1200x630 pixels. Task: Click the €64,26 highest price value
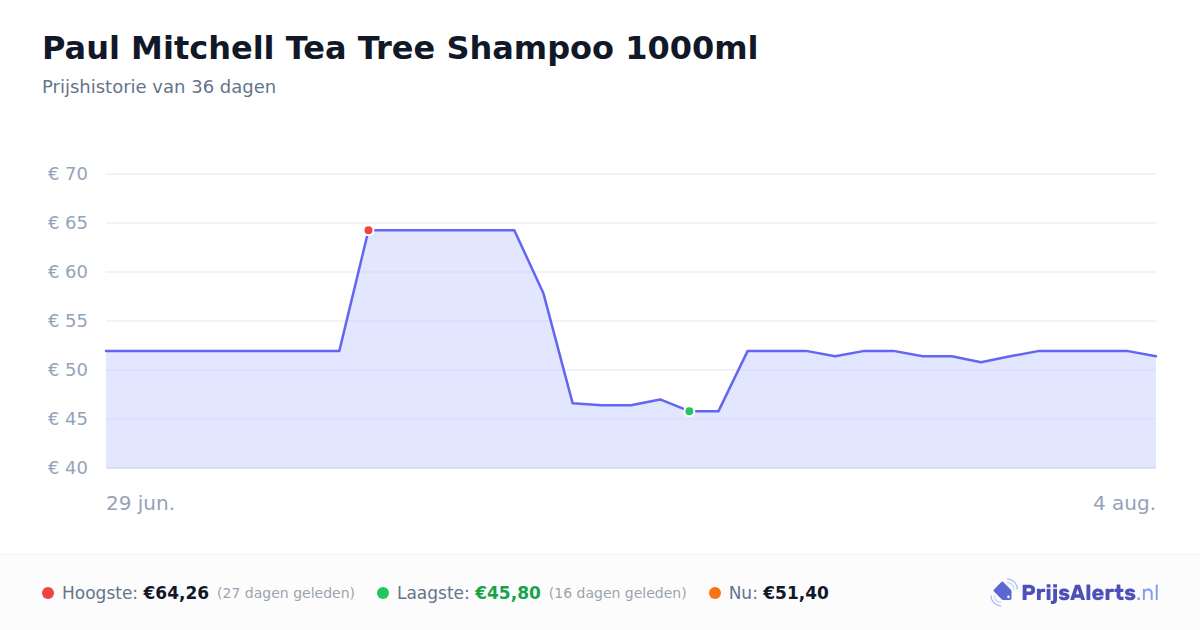click(176, 593)
